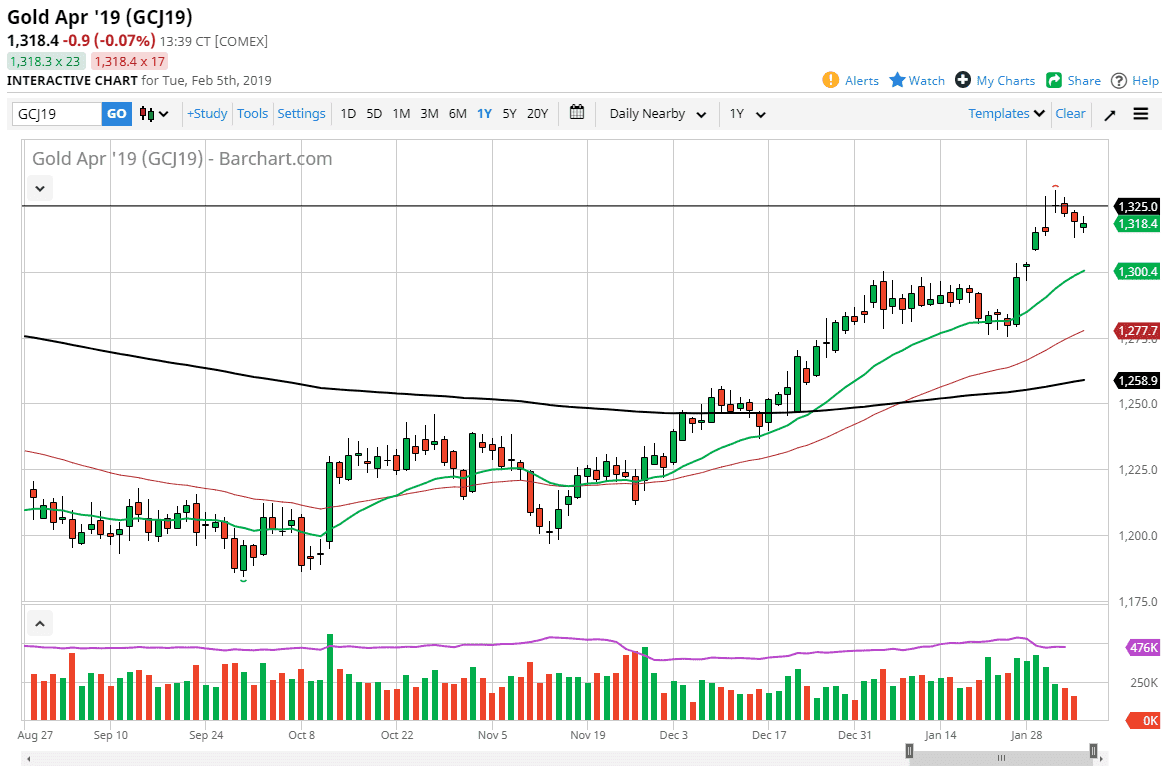Select the 6M time range
Viewport: 1170px width, 771px height.
[x=457, y=114]
